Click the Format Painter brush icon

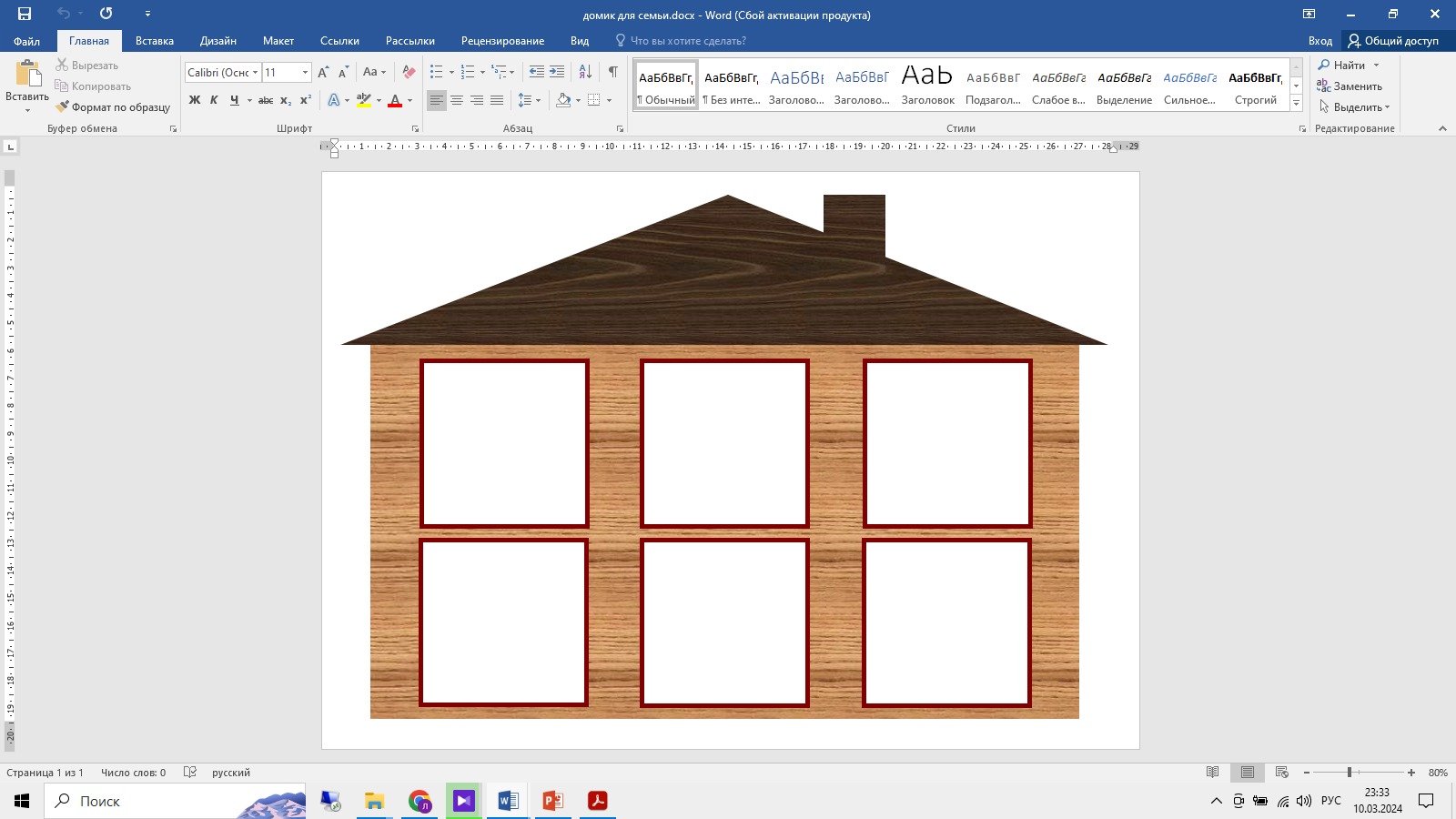62,107
